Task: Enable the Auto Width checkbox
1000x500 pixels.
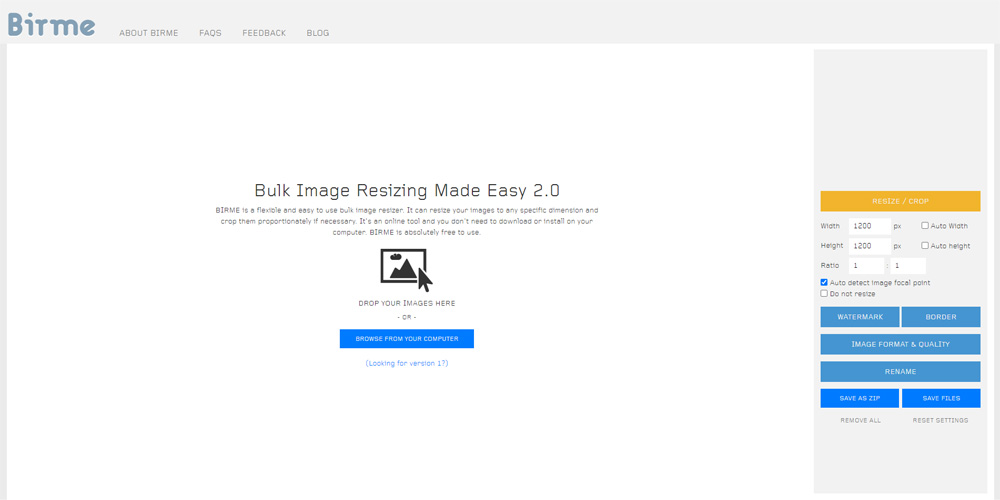Action: (x=925, y=226)
